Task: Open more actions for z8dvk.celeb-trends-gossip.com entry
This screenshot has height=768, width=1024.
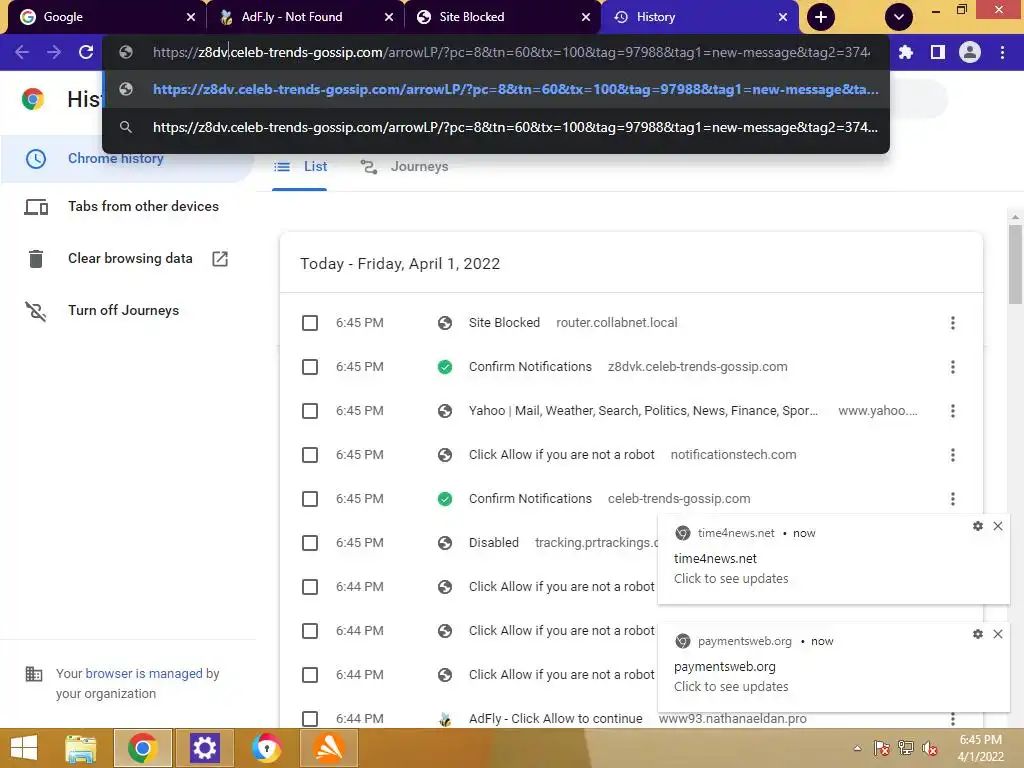Action: [953, 367]
